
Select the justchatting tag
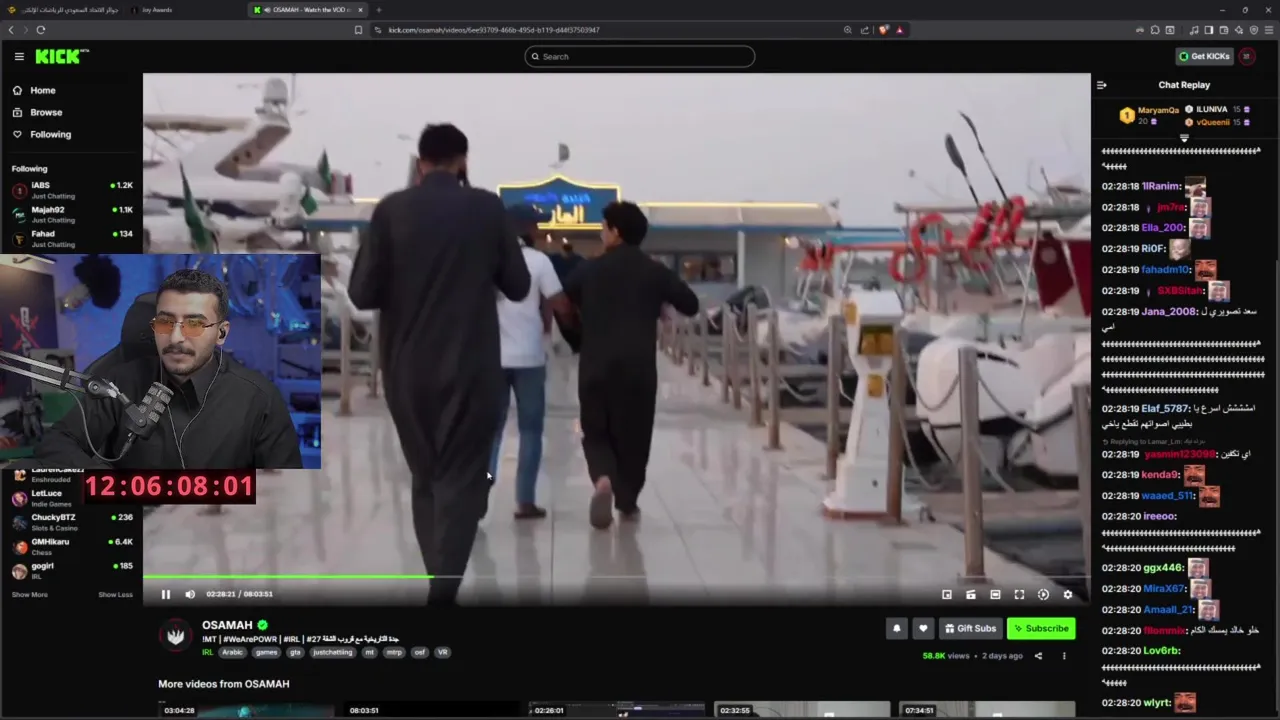[x=332, y=652]
